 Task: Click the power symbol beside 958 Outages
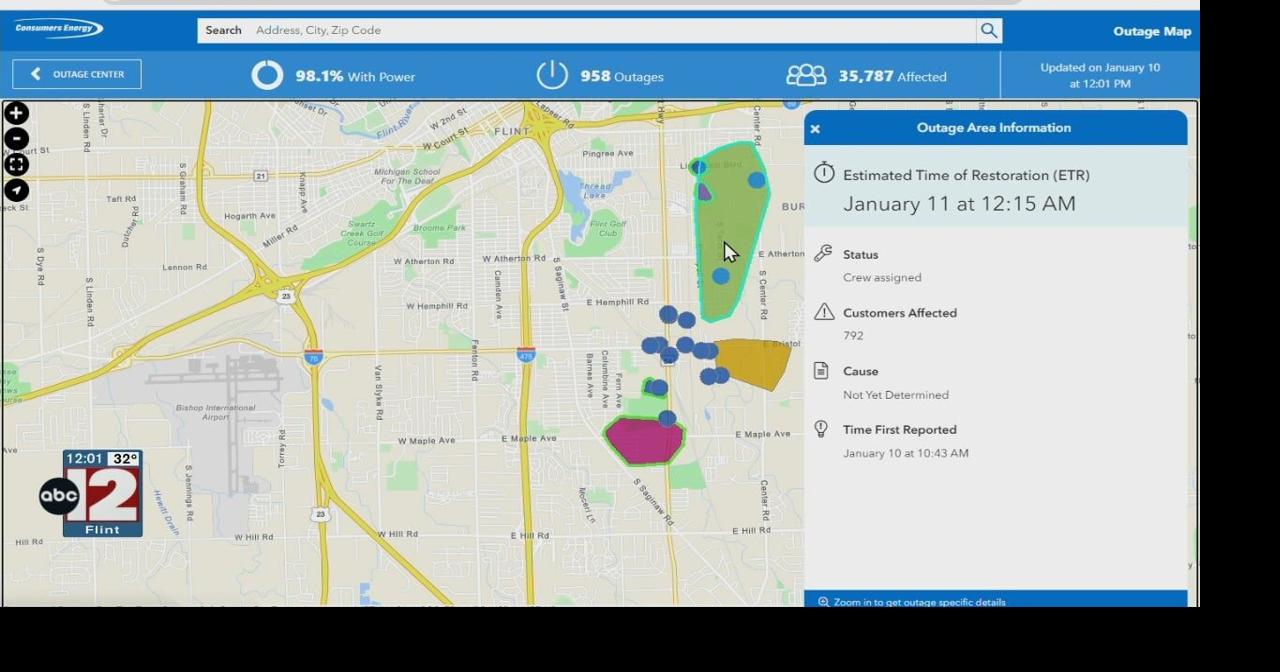click(x=552, y=75)
